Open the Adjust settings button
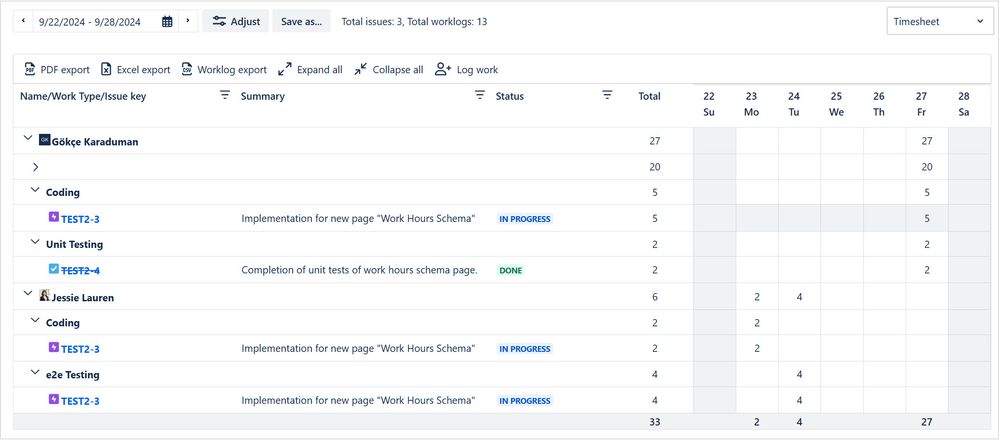 tap(236, 21)
